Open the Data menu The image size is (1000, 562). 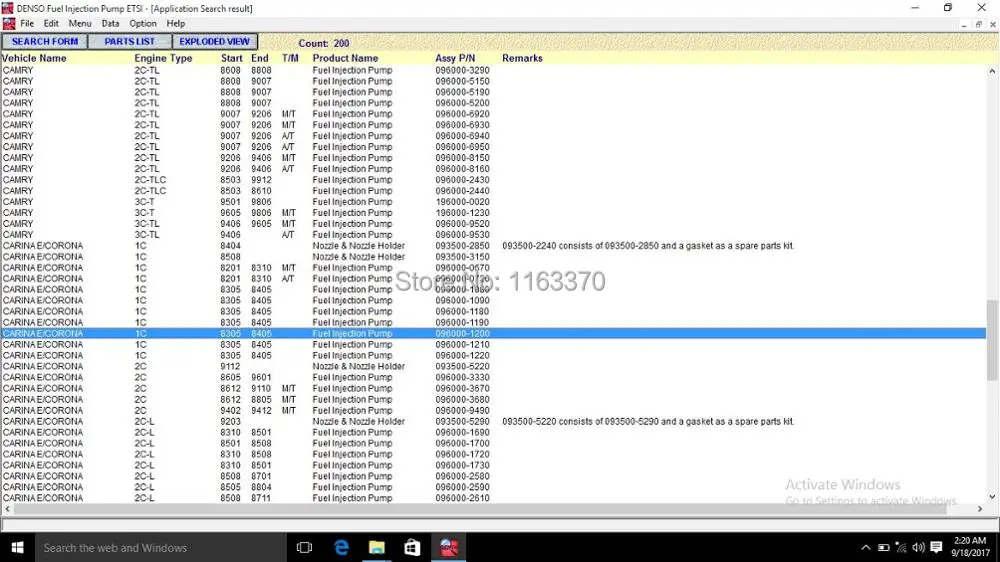pos(110,24)
